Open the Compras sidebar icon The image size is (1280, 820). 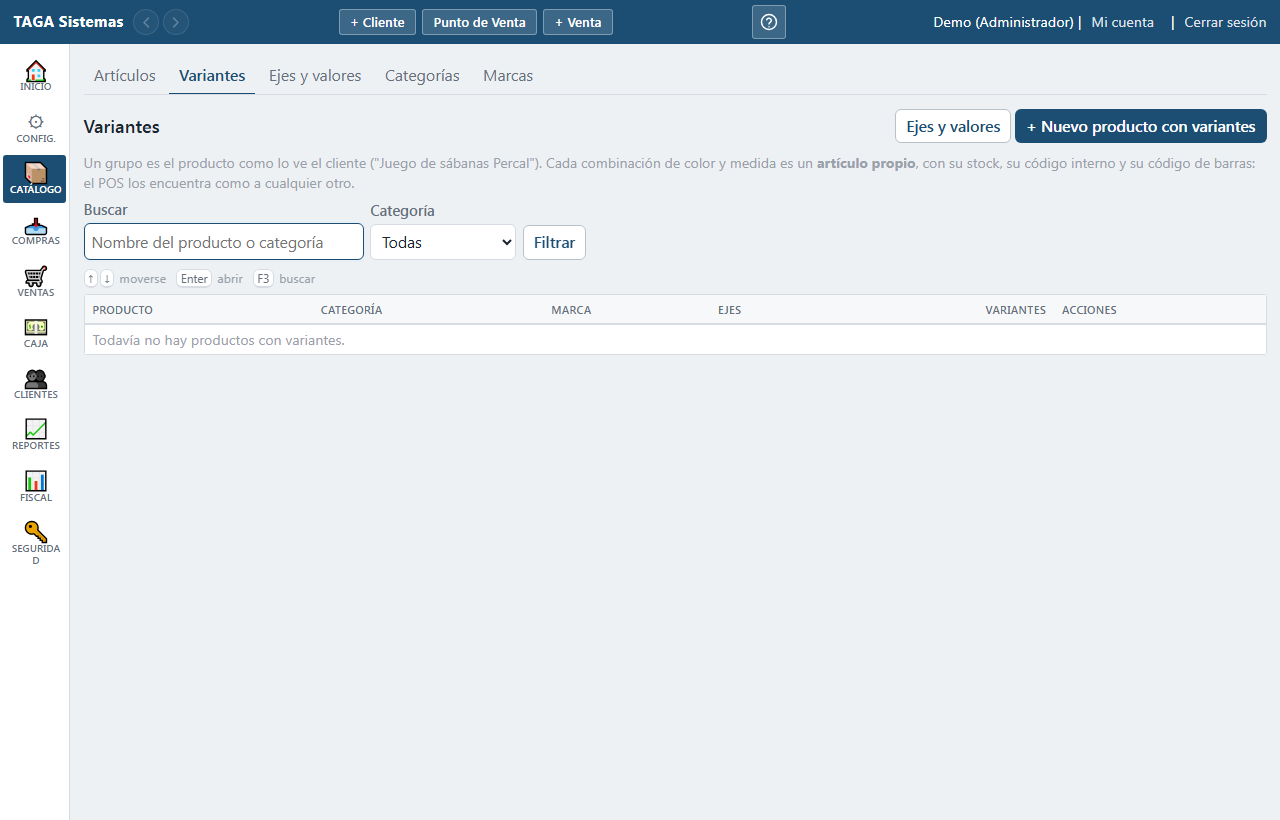[35, 225]
